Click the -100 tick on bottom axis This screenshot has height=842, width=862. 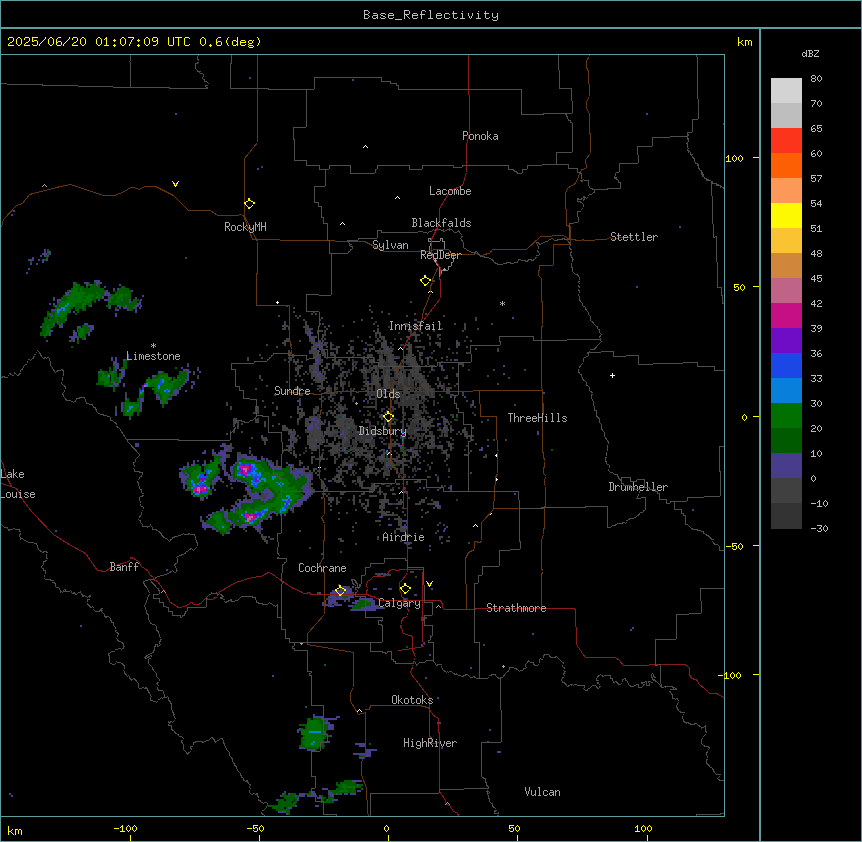click(x=125, y=828)
